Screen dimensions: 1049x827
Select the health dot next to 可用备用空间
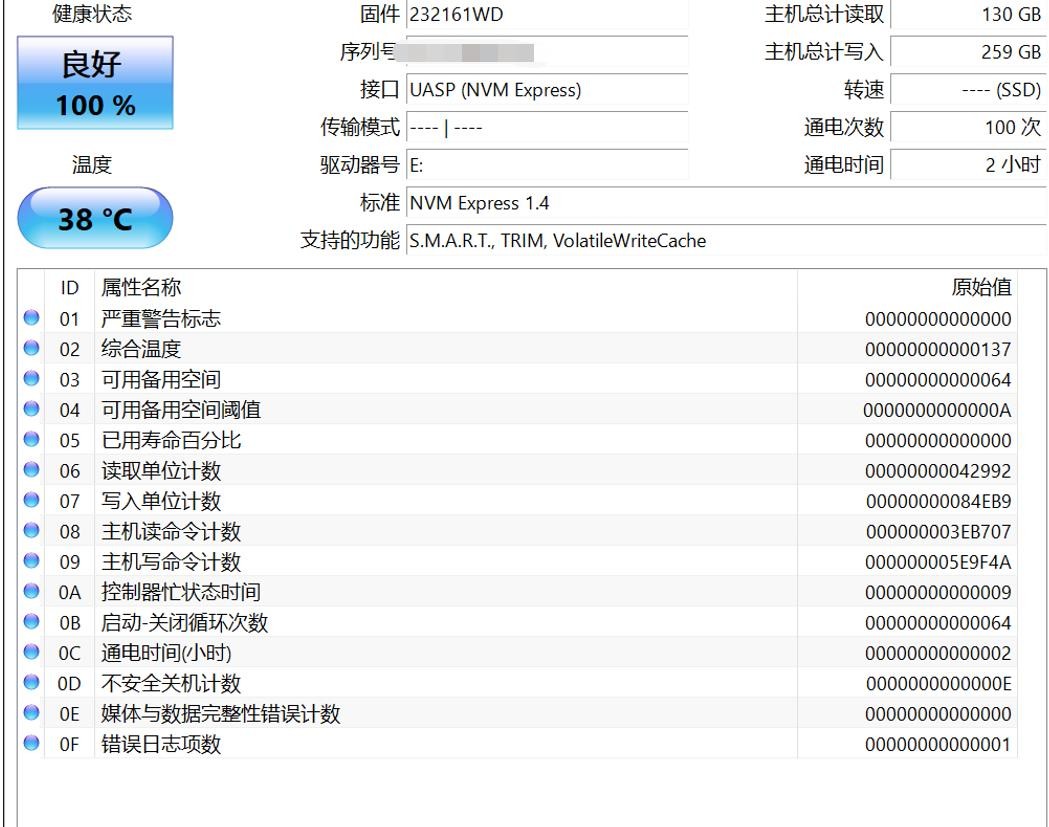coord(30,379)
